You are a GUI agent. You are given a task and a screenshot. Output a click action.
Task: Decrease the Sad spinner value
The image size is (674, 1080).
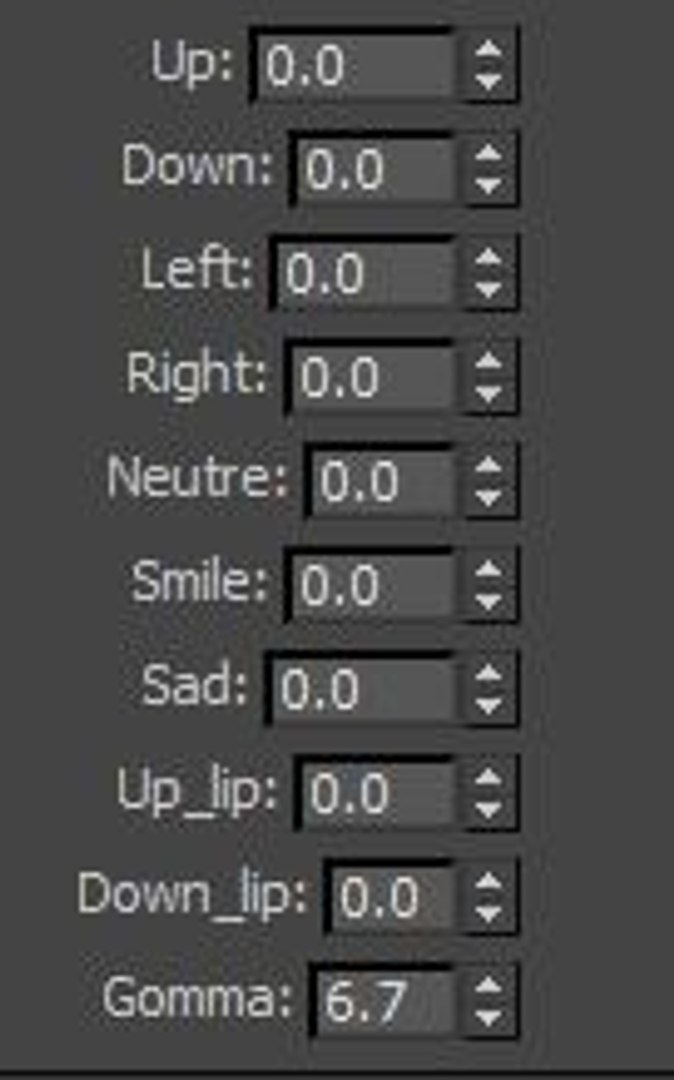click(x=488, y=706)
